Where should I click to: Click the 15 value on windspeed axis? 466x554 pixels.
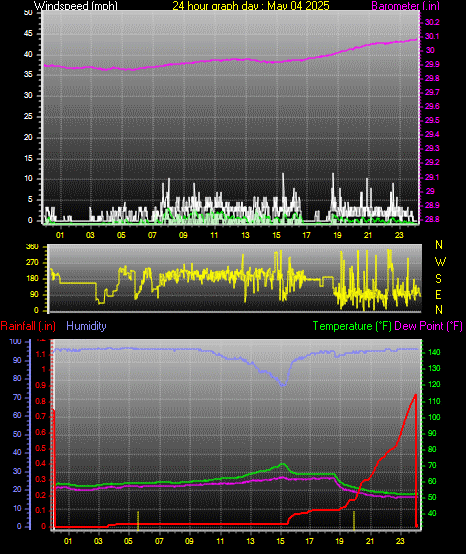28,158
